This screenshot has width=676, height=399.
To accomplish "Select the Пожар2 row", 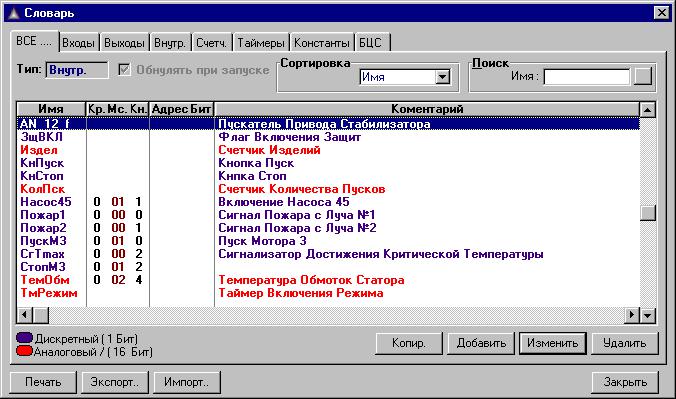I will point(328,228).
